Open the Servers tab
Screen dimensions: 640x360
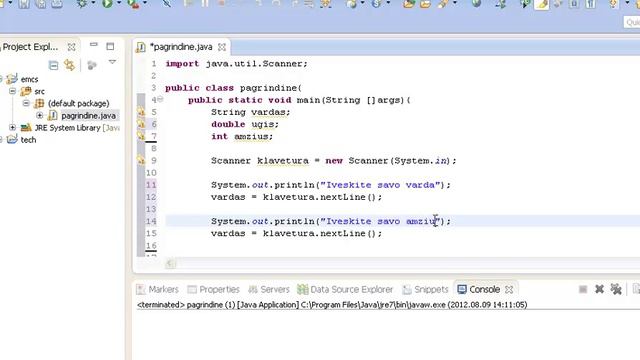pos(269,289)
